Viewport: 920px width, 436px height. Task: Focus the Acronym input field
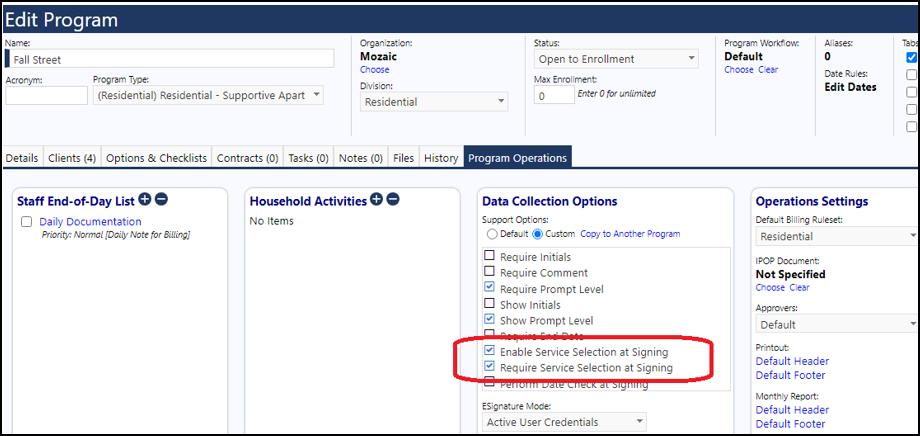[x=46, y=96]
